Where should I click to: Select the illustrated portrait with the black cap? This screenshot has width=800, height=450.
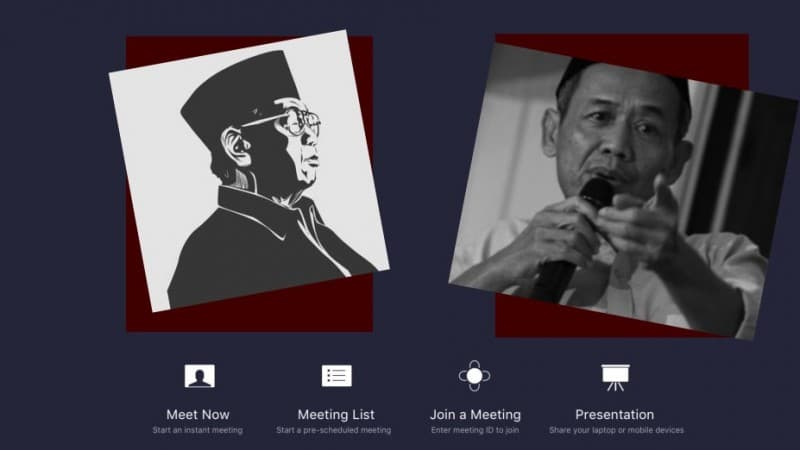(249, 171)
